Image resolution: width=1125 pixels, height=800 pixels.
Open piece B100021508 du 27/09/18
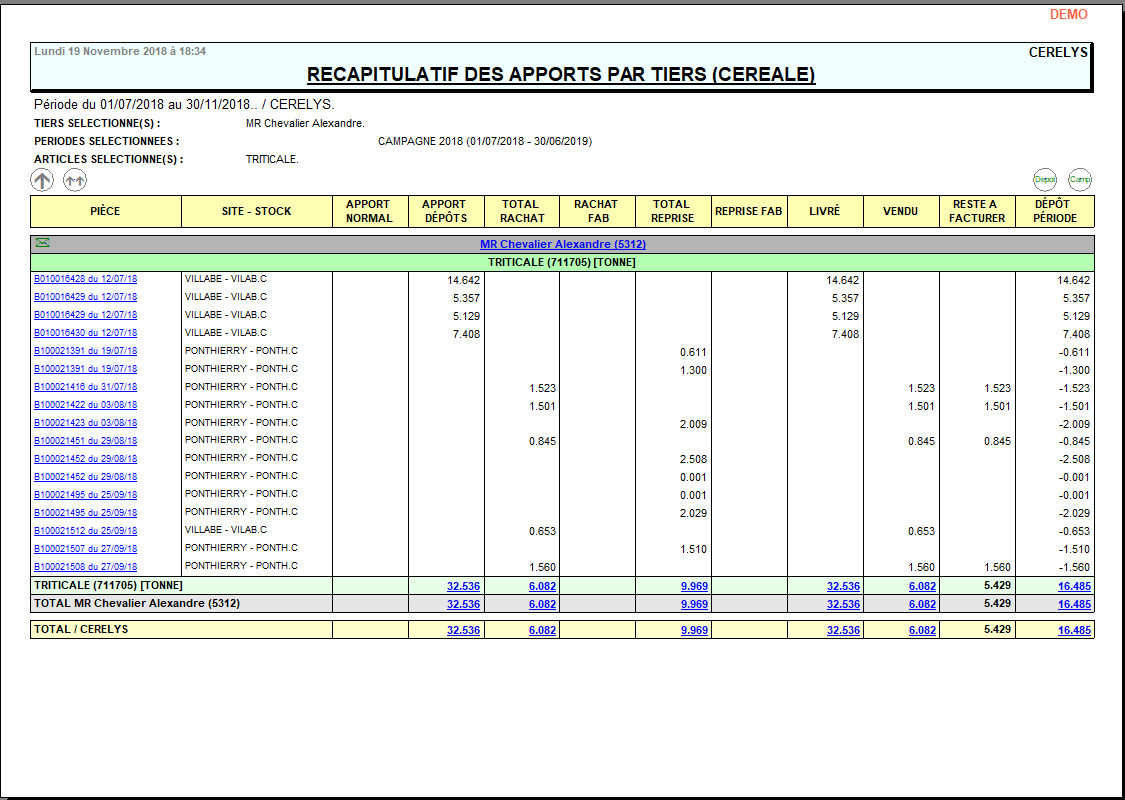pos(86,567)
